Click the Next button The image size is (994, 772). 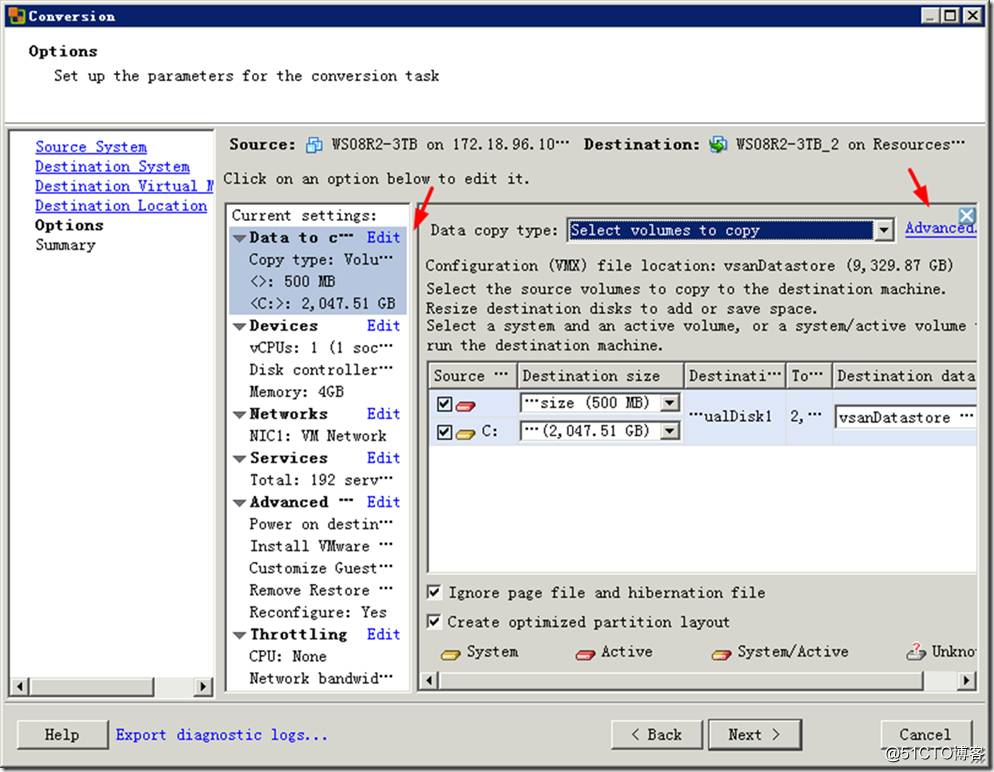(x=754, y=734)
